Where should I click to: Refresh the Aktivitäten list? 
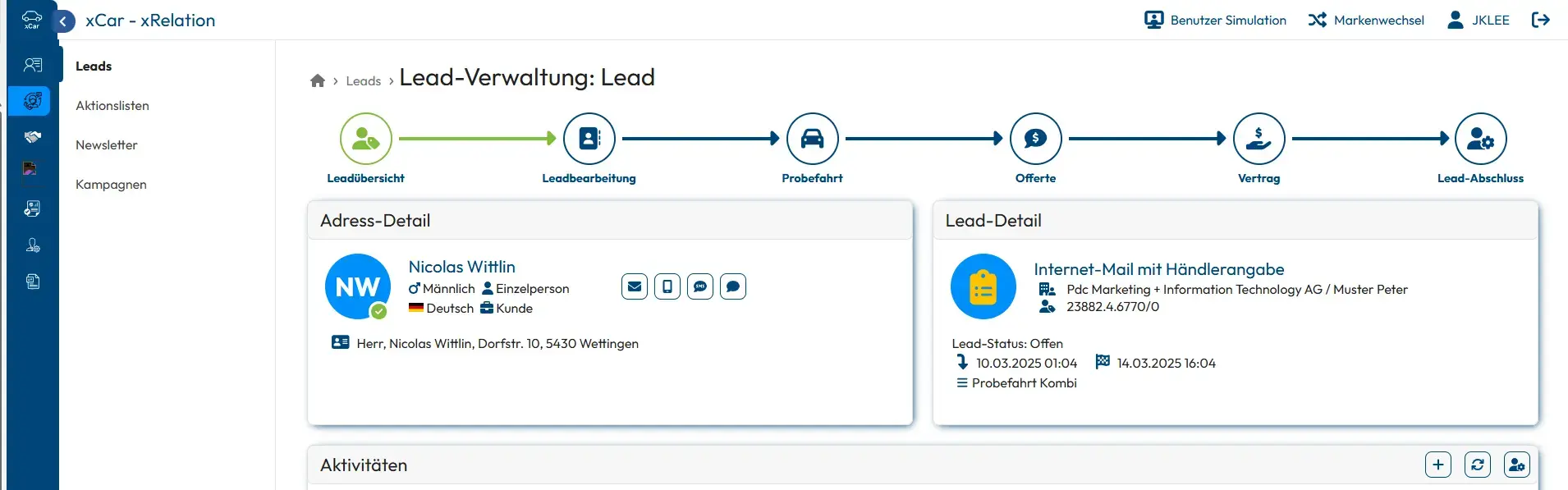click(x=1478, y=465)
